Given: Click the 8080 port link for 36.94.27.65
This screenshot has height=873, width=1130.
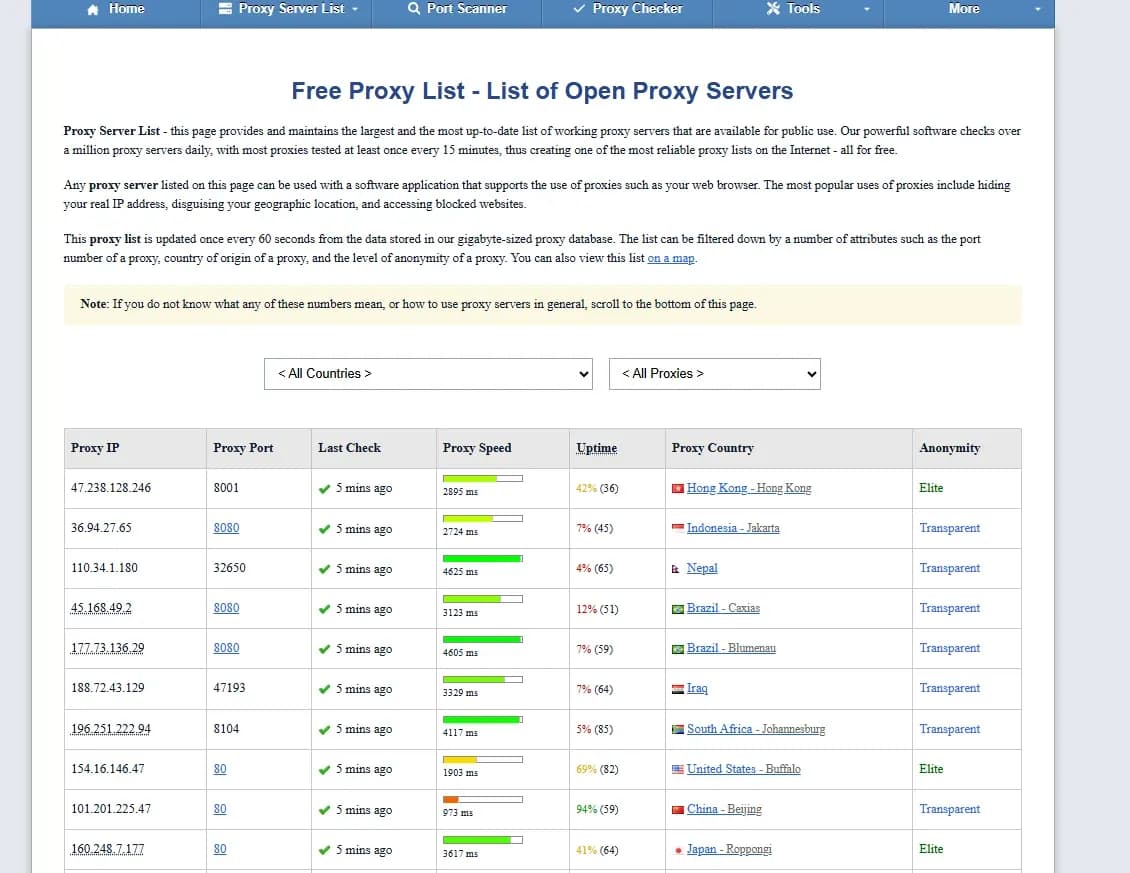Looking at the screenshot, I should point(226,528).
